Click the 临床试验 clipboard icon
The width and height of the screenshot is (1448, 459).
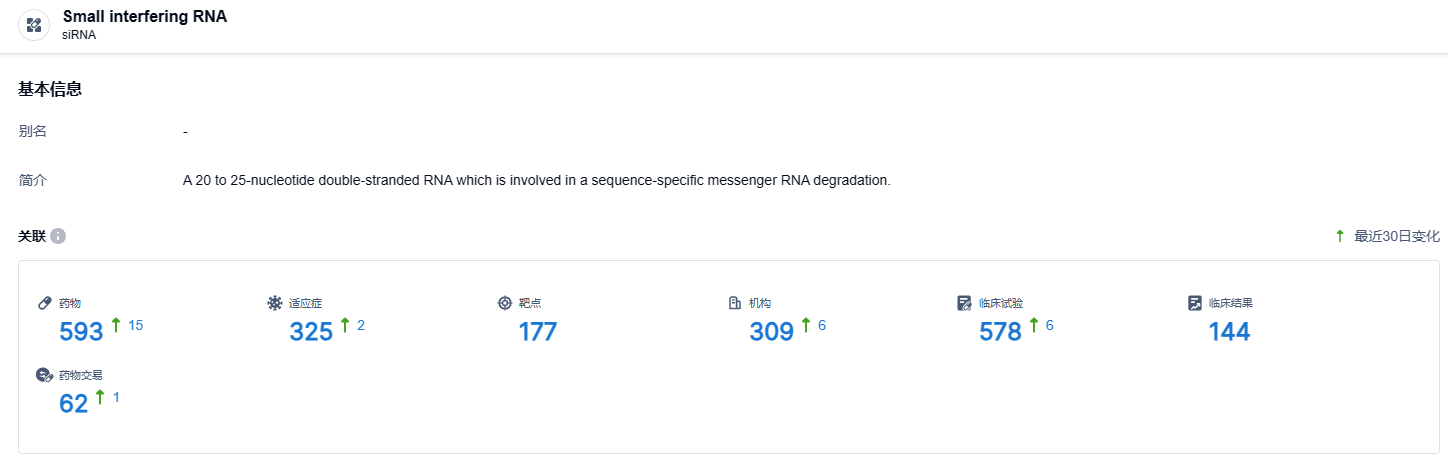click(964, 303)
